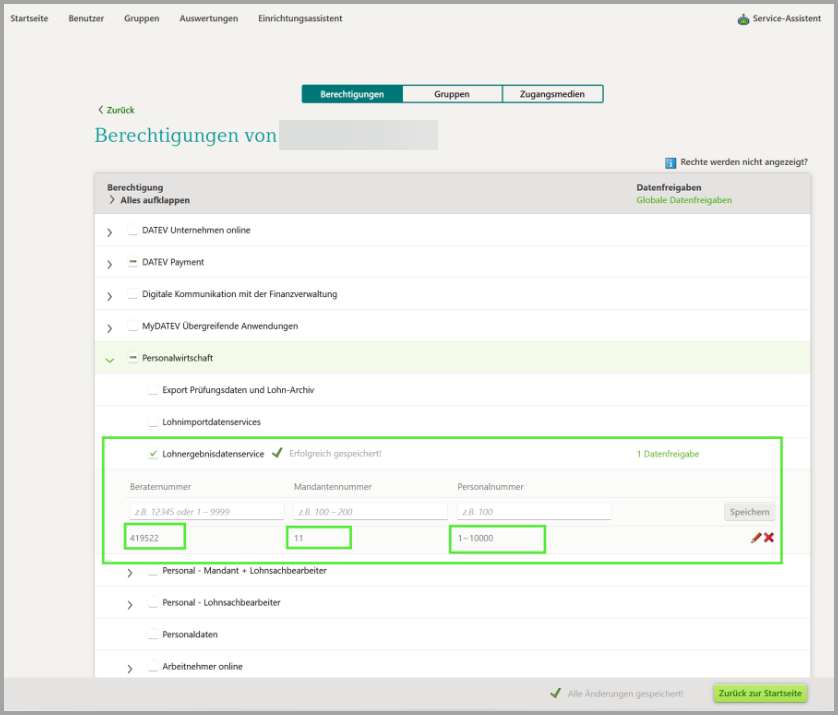Click the Speichern button
Viewport: 838px width, 715px height.
coord(749,512)
